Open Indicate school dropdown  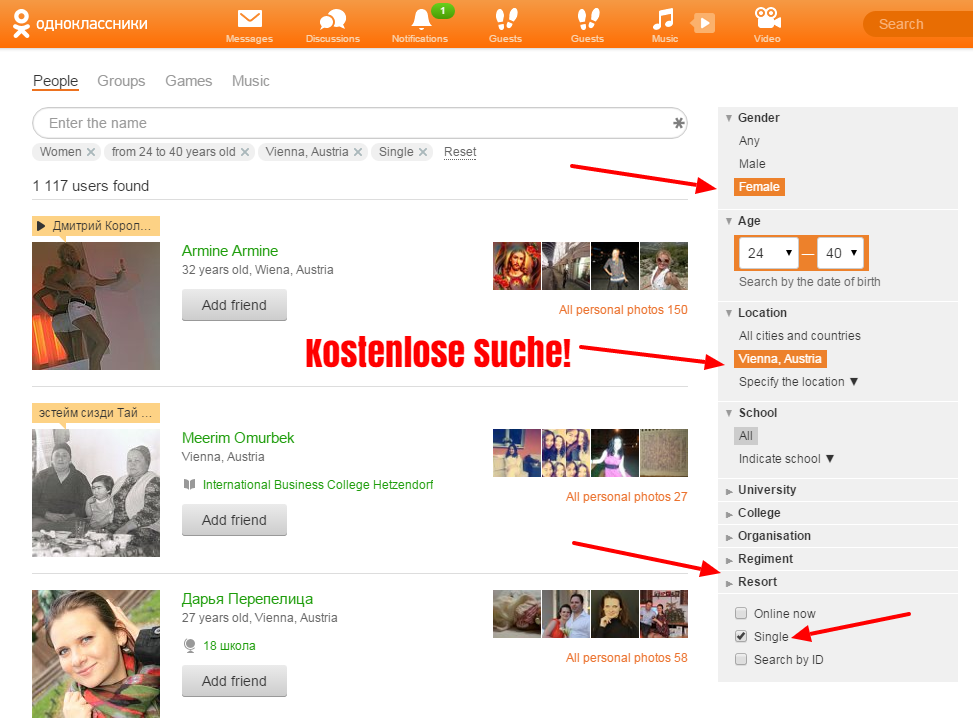click(x=786, y=459)
